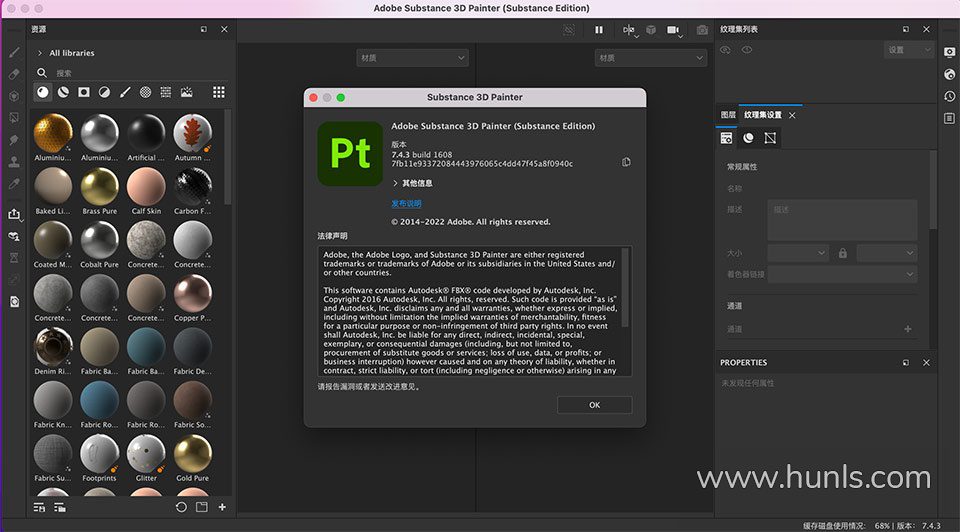Add a new resource with plus icon
Image resolution: width=960 pixels, height=532 pixels.
pyautogui.click(x=222, y=507)
